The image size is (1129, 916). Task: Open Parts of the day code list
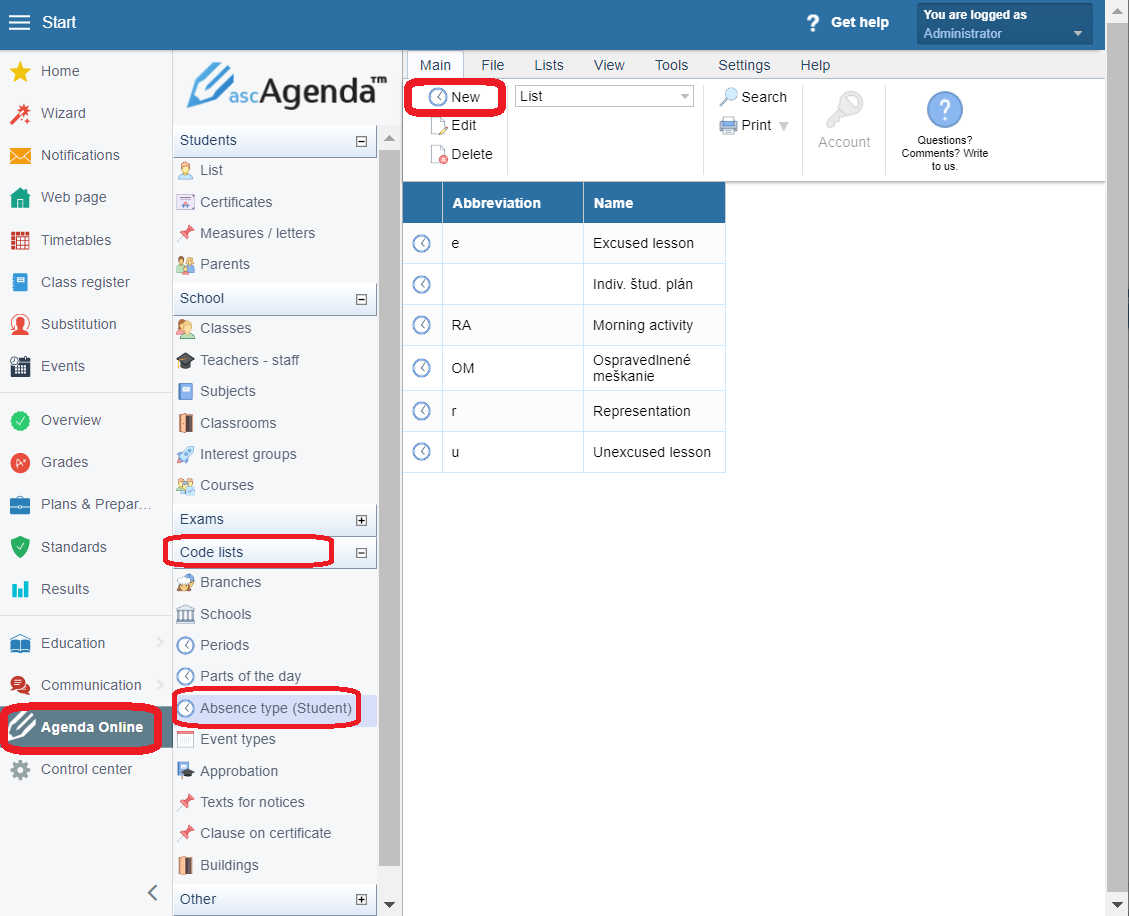click(251, 676)
